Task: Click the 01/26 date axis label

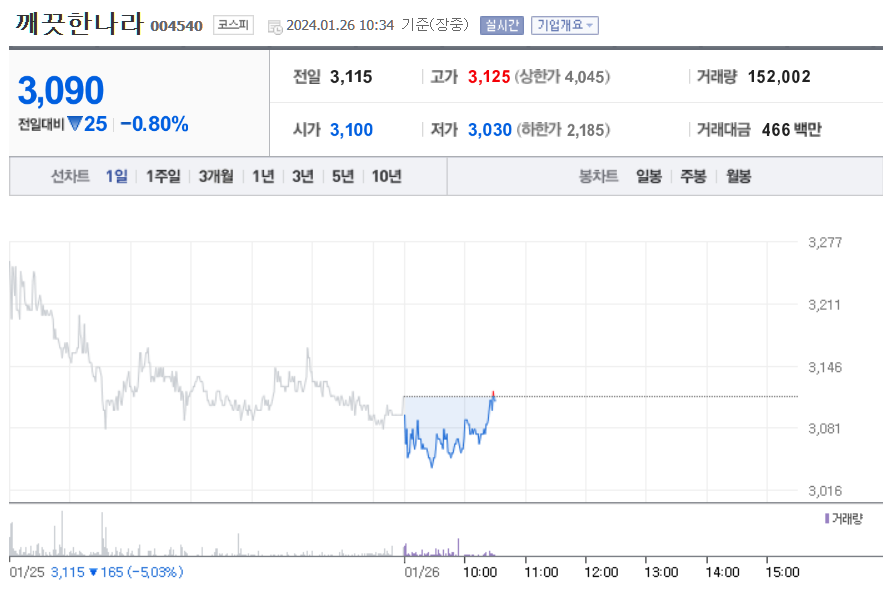Action: click(x=422, y=572)
